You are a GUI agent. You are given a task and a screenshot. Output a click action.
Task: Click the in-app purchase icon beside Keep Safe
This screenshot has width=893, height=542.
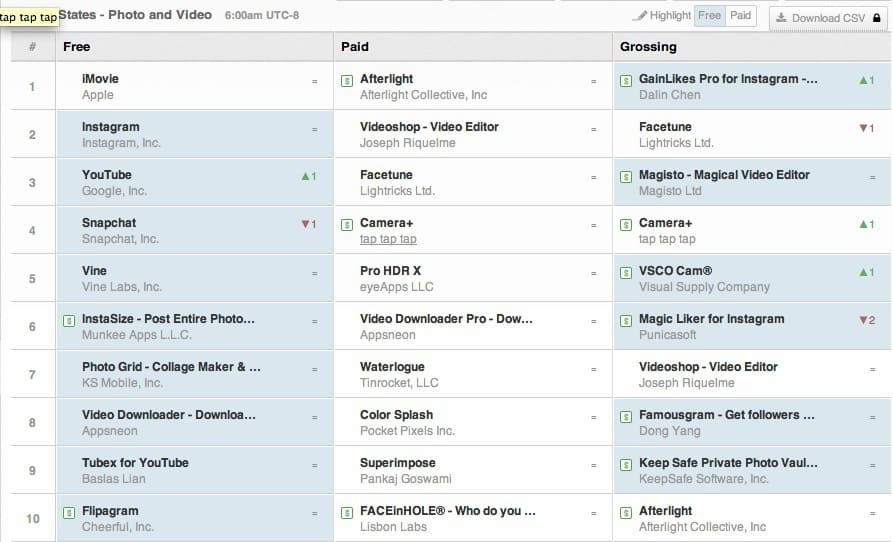[x=625, y=464]
